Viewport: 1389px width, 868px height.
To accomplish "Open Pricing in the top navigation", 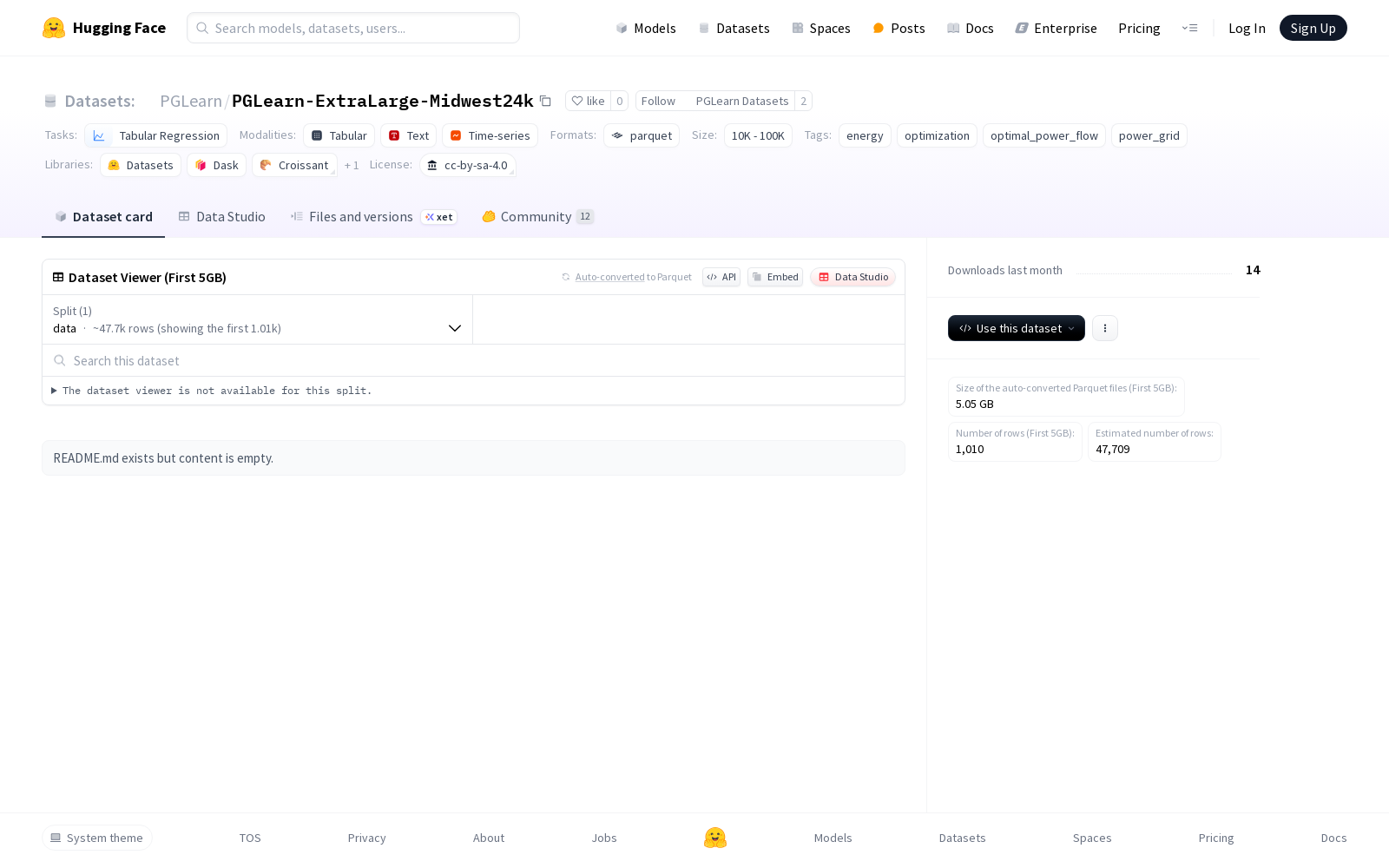I will (1139, 28).
